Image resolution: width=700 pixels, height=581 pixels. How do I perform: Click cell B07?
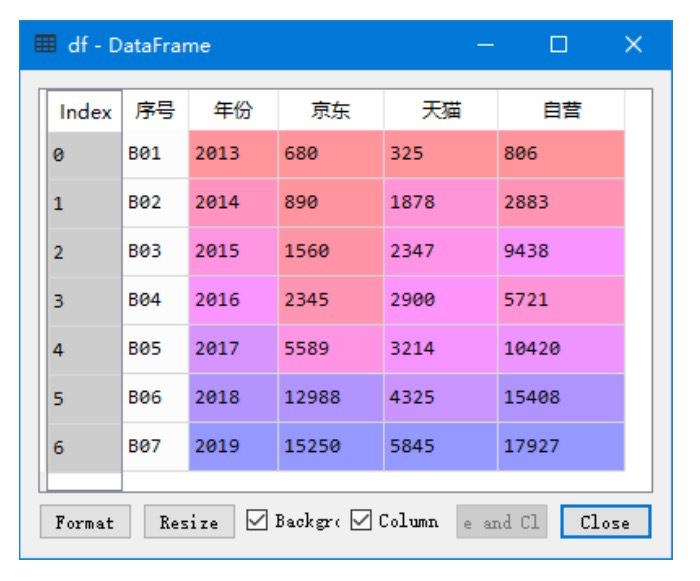(155, 446)
